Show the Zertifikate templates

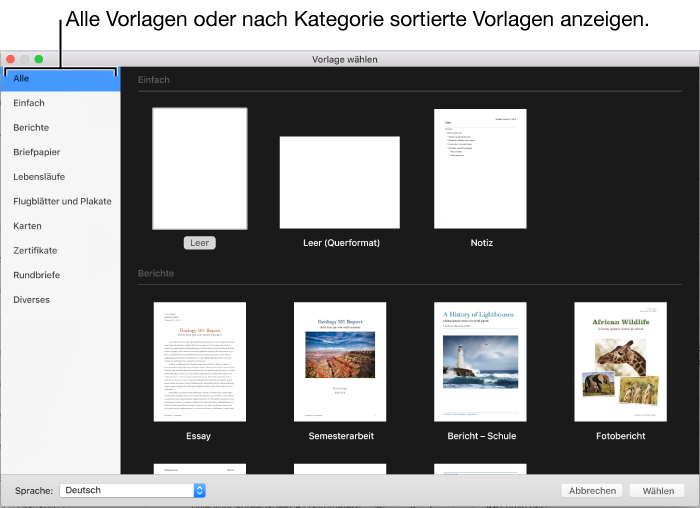[35, 250]
